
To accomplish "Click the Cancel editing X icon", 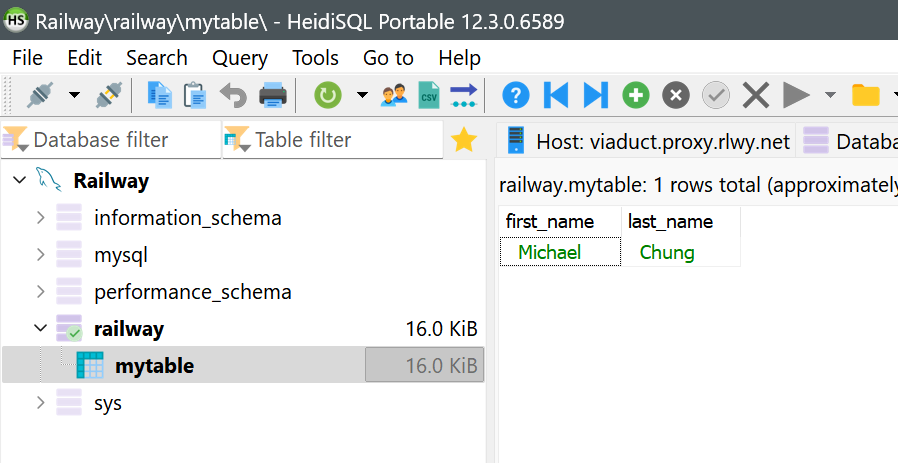I will (756, 95).
